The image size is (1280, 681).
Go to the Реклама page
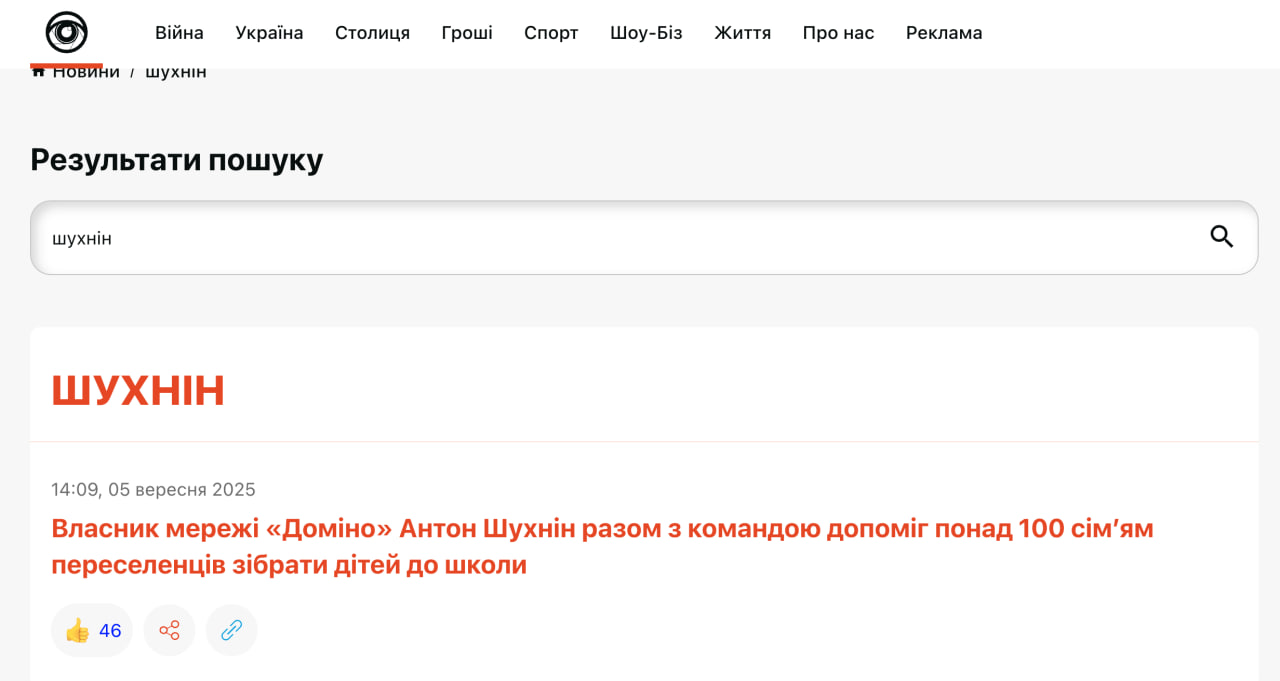(943, 33)
